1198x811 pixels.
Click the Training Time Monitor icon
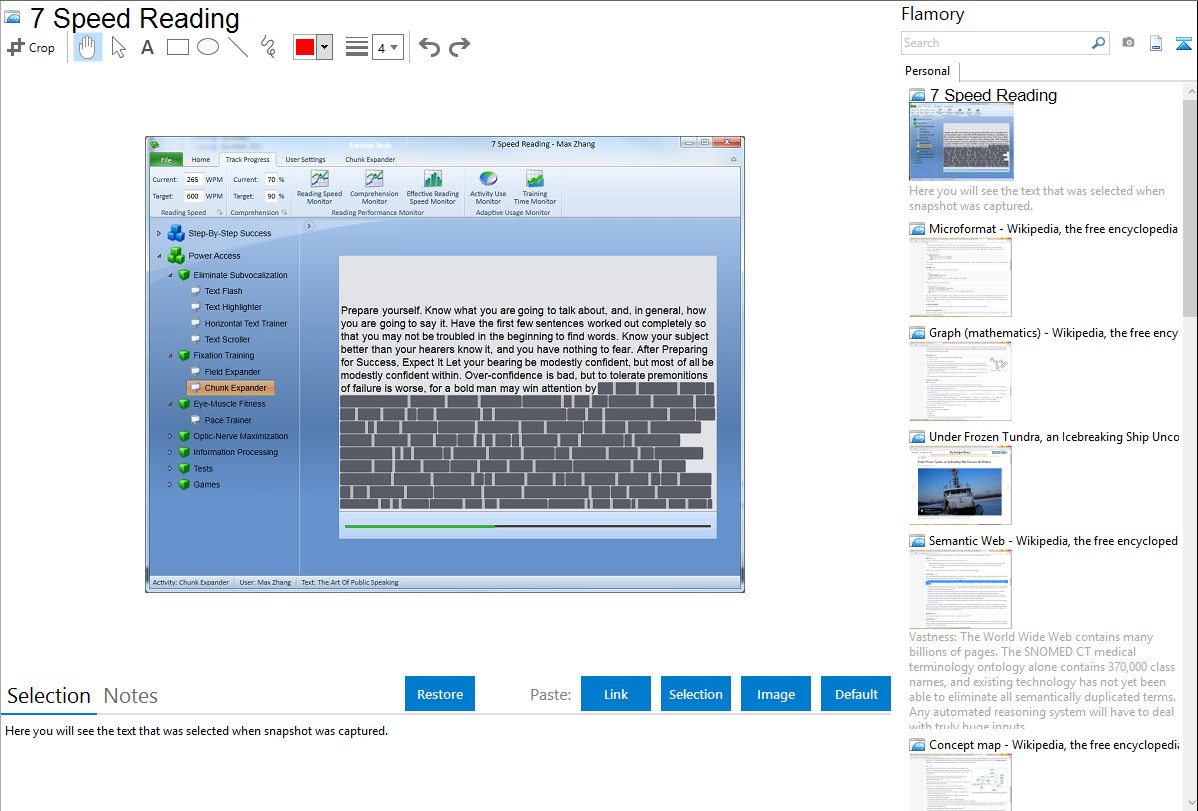535,180
